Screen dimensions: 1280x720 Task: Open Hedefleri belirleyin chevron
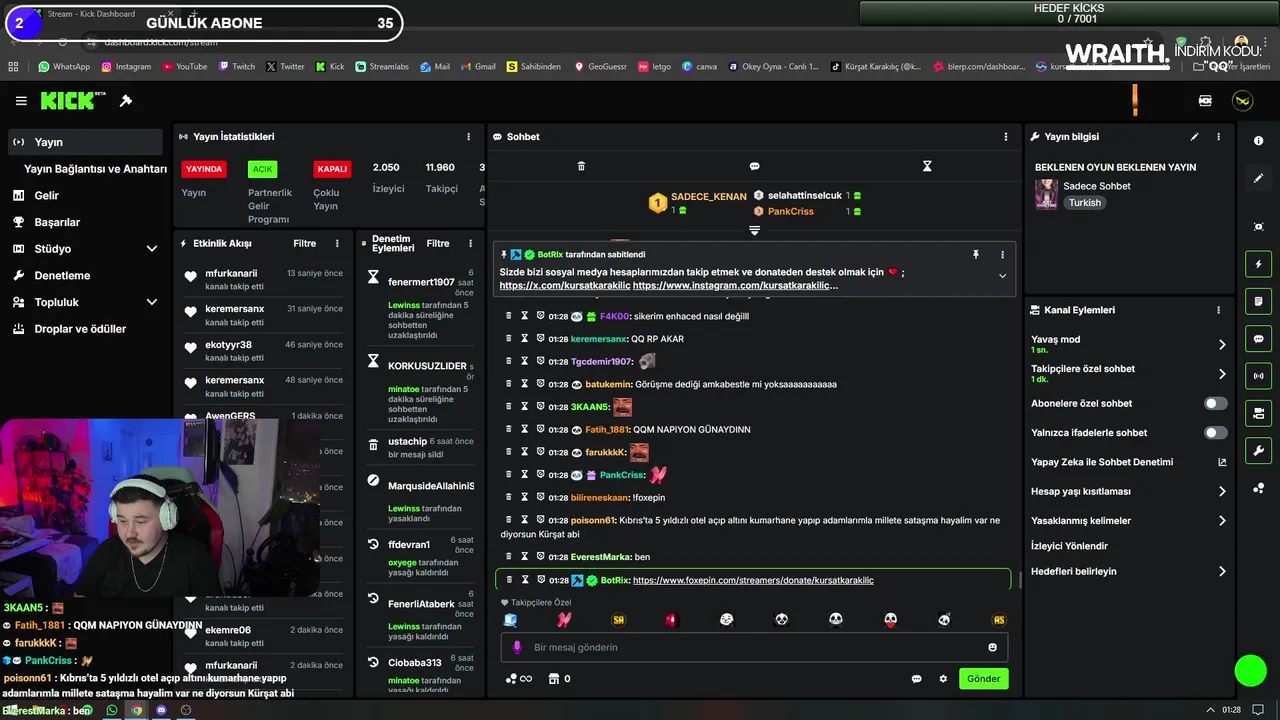[x=1222, y=572]
